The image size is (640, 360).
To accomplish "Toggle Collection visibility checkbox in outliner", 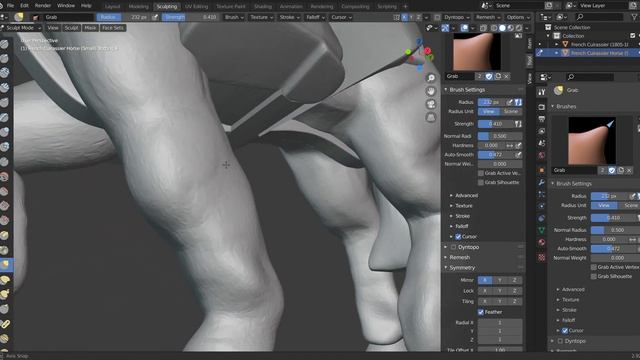I will tap(632, 36).
